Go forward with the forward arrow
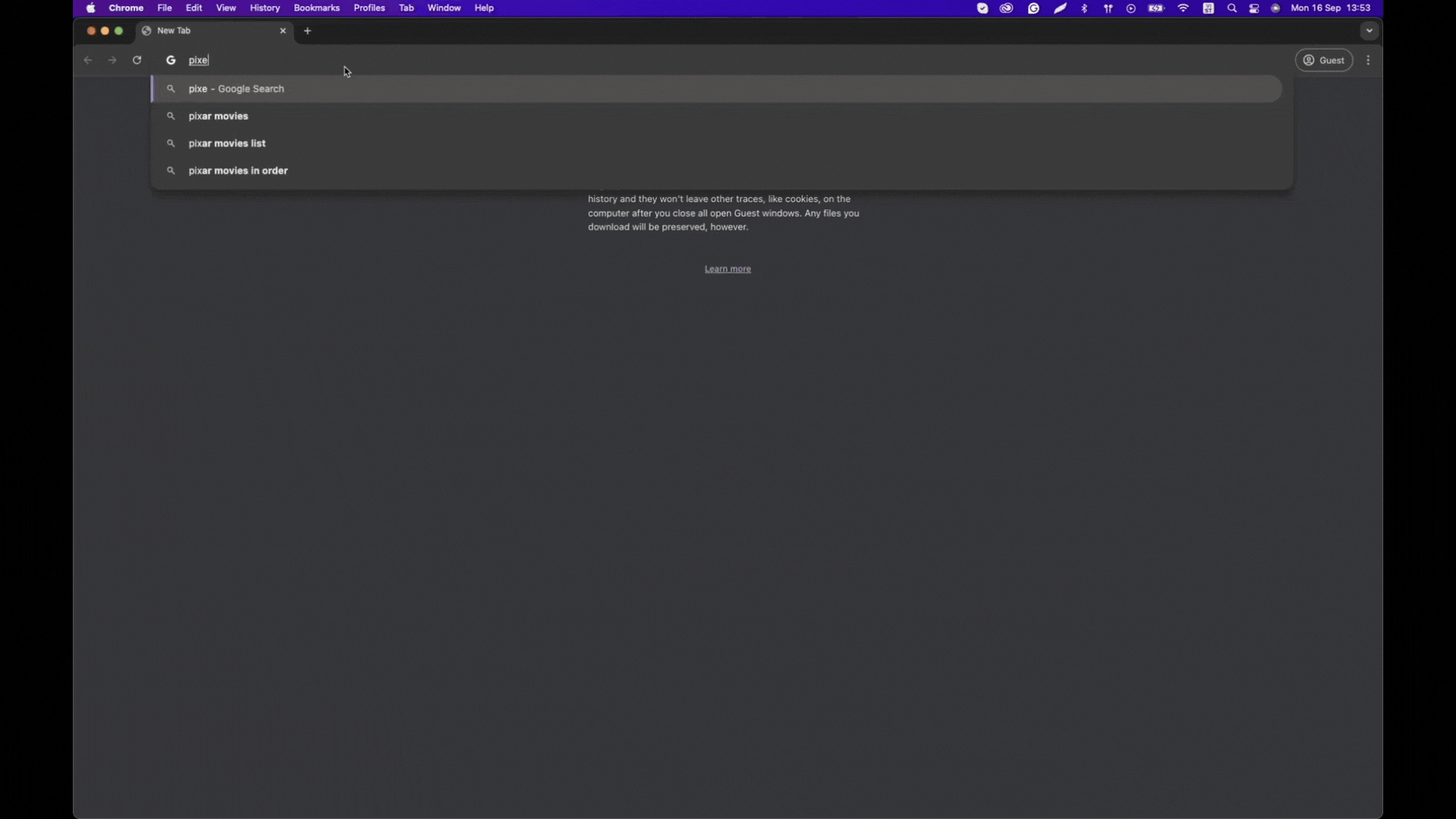 click(112, 60)
